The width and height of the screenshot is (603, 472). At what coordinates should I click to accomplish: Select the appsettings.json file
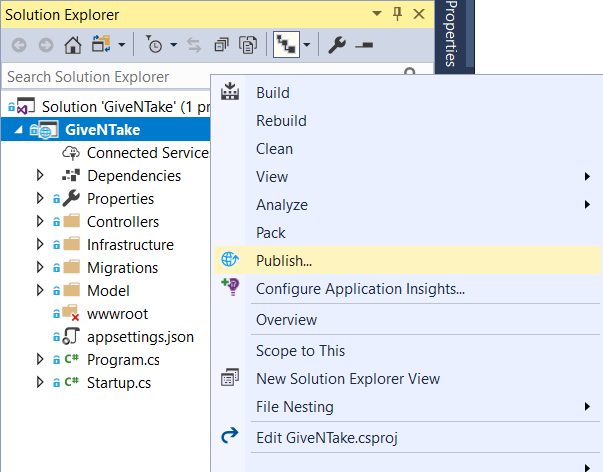140,337
